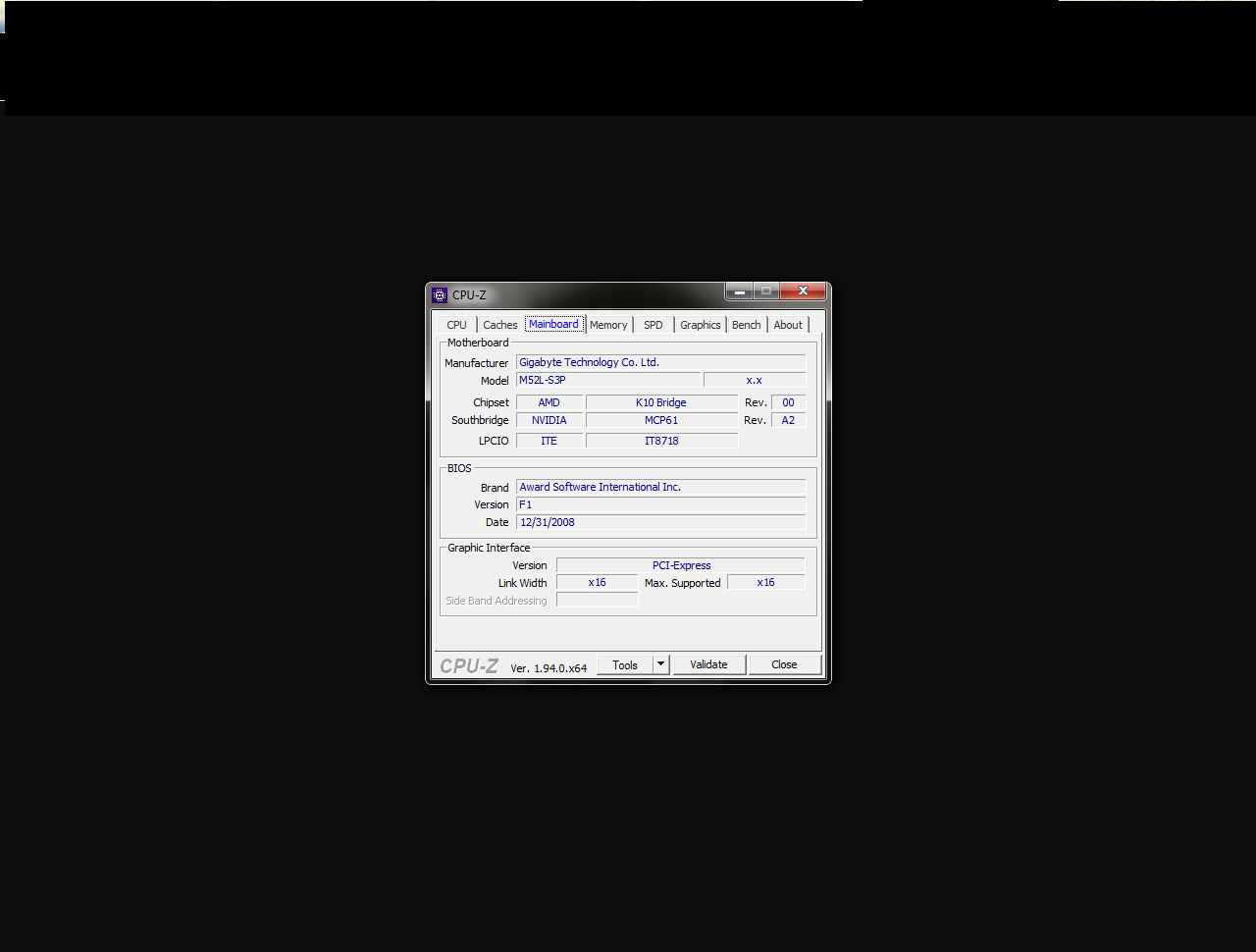Click the model revision field x.x
1256x952 pixels.
point(755,380)
